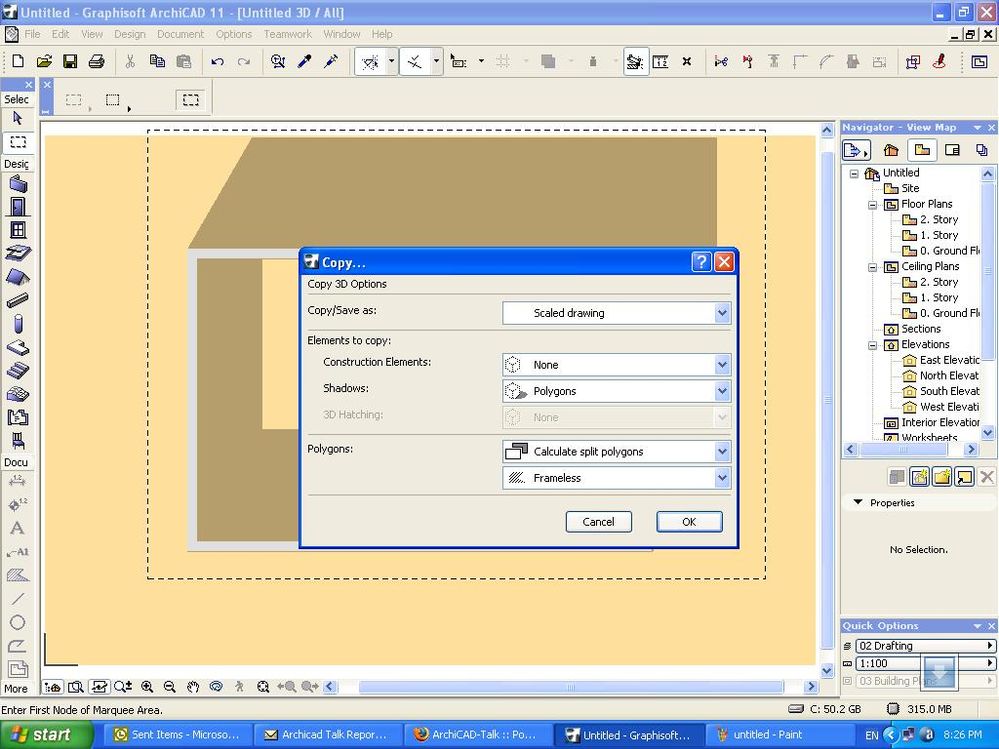The width and height of the screenshot is (999, 749).
Task: Open the Document menu
Action: 180,34
